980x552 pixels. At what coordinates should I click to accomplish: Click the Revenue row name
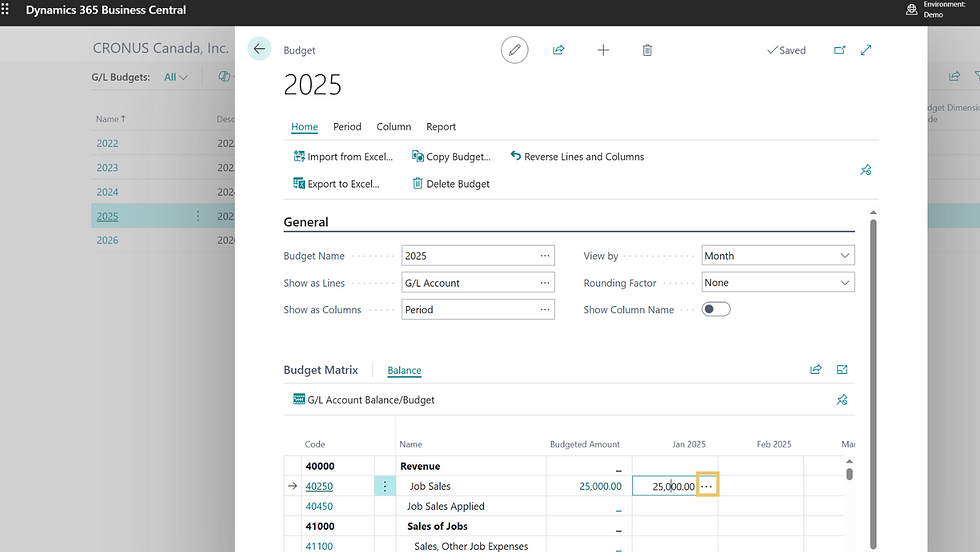[420, 466]
